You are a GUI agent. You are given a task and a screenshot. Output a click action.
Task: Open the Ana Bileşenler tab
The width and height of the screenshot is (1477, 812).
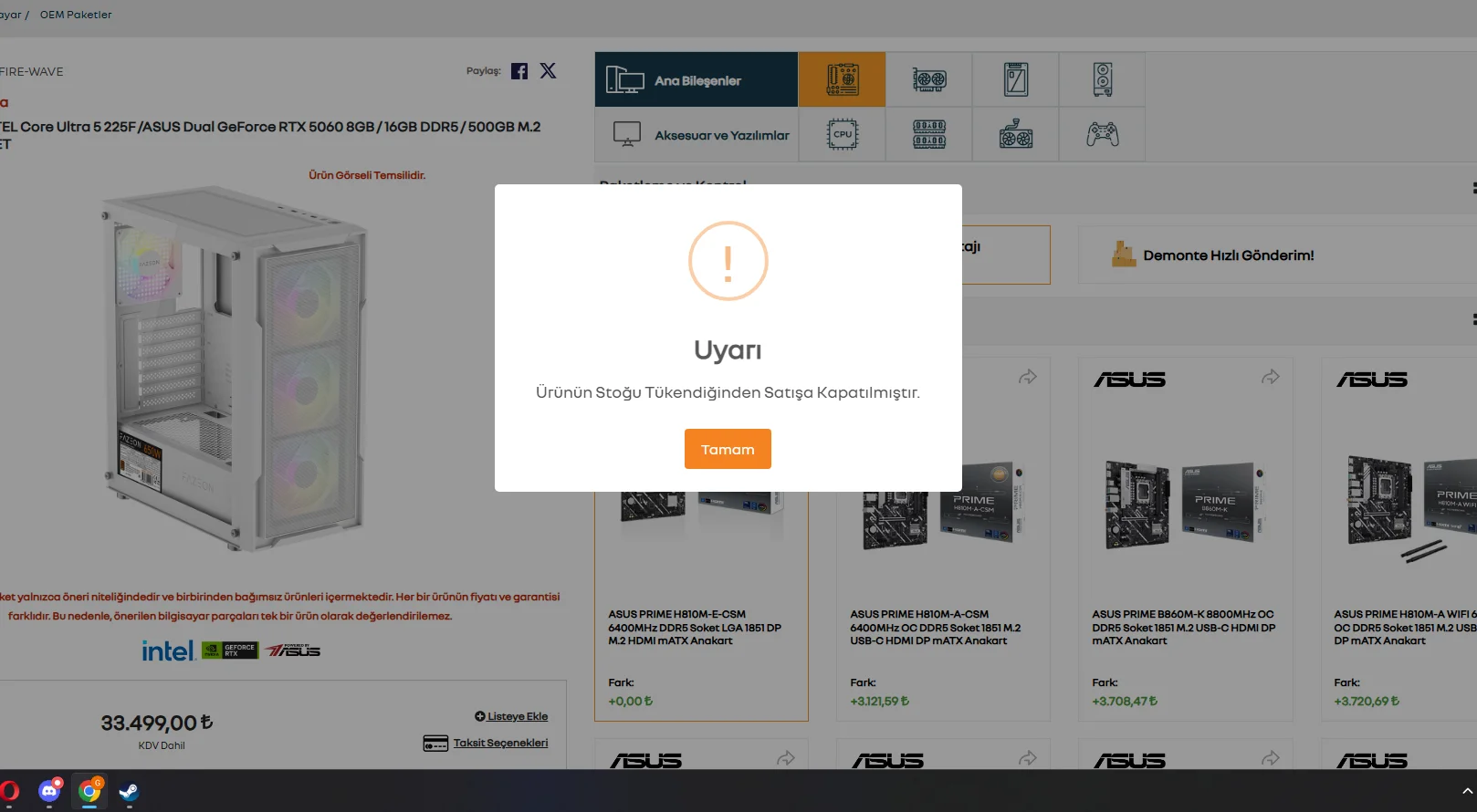pos(697,79)
